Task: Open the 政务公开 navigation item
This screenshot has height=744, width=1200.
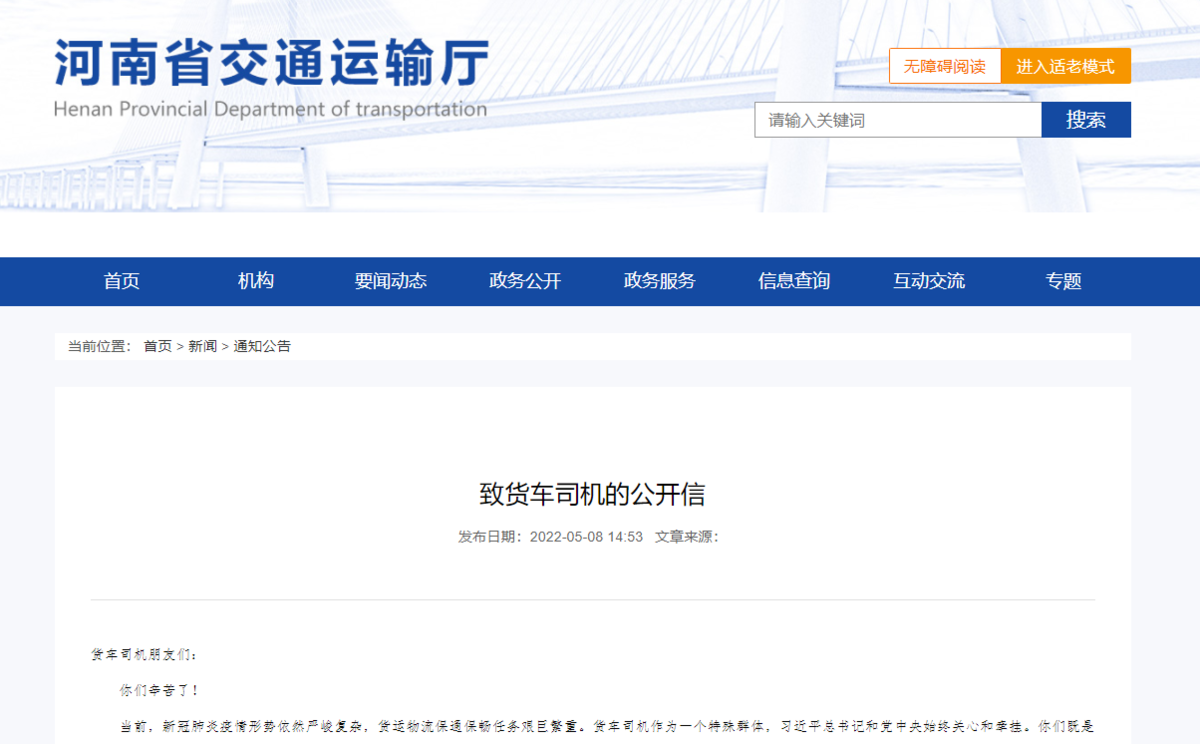Action: 525,281
